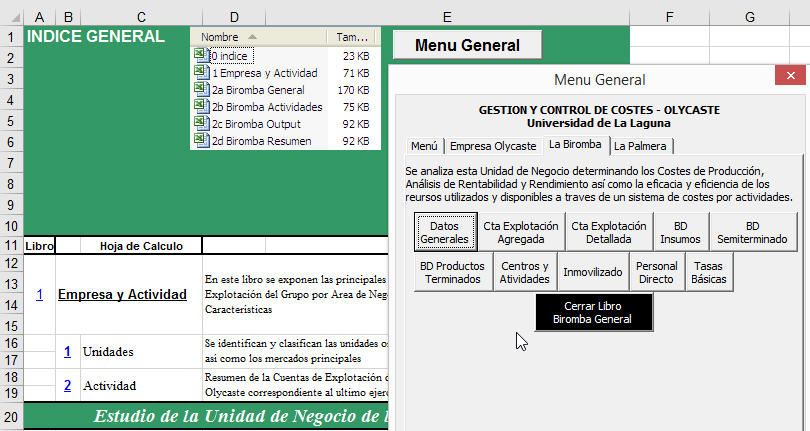Screen dimensions: 810x431
Task: Switch to the Menú tab
Action: tap(423, 146)
